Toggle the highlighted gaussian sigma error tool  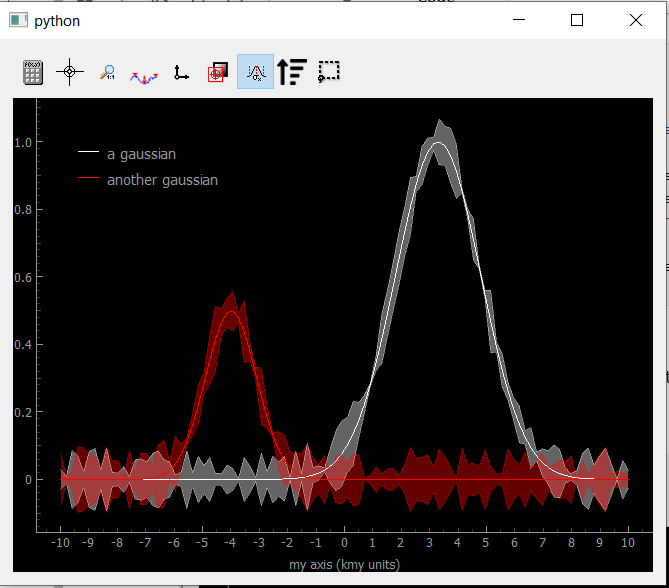256,72
